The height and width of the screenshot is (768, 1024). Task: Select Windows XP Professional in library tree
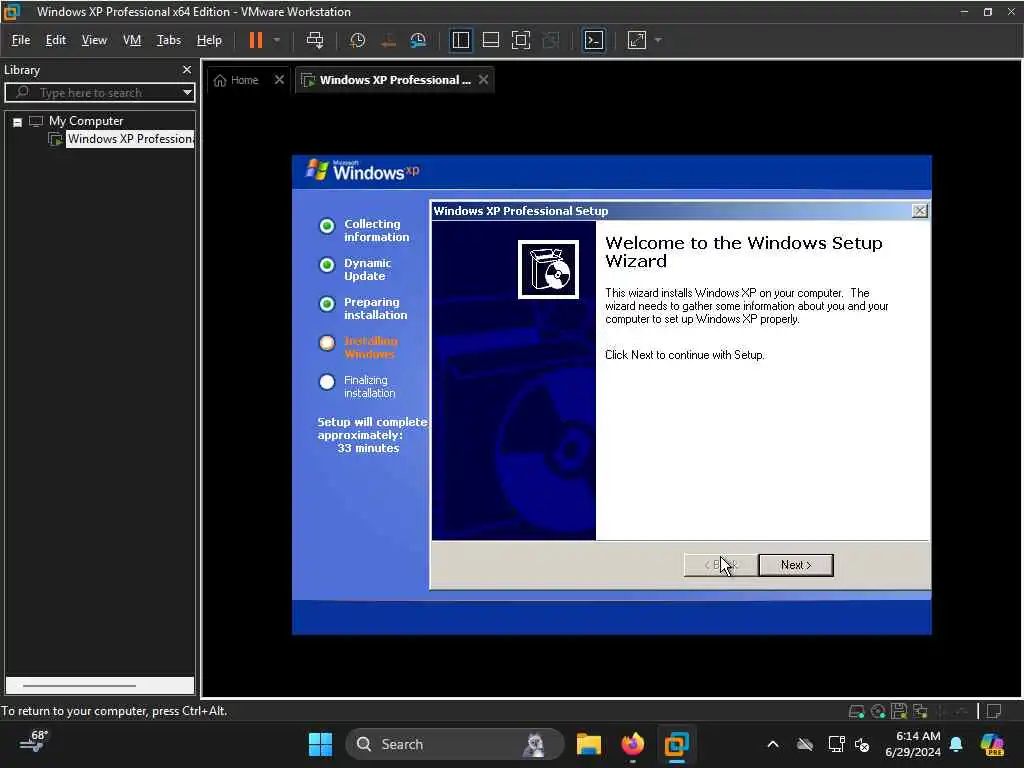coord(130,139)
